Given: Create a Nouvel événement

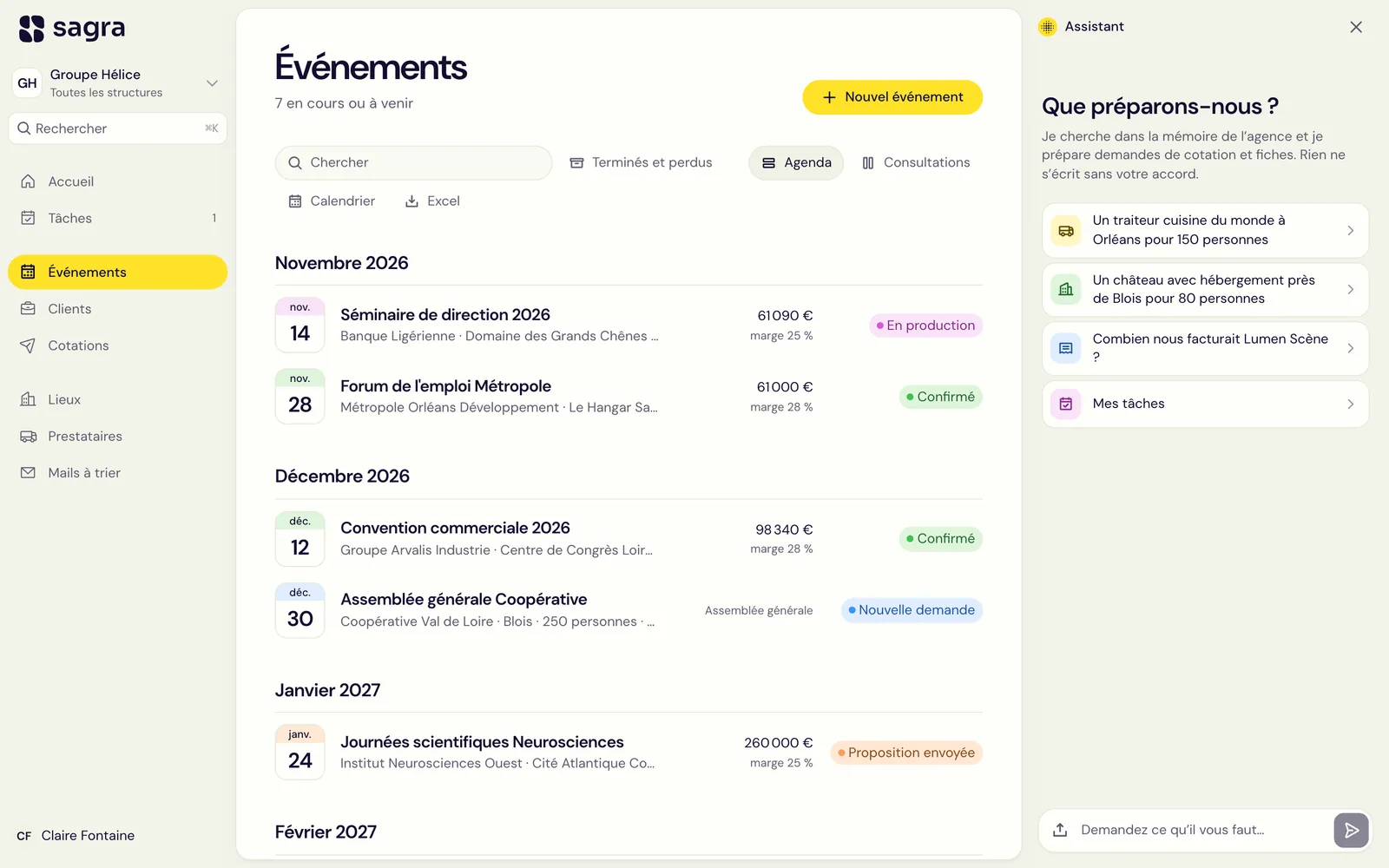Looking at the screenshot, I should click(x=892, y=97).
